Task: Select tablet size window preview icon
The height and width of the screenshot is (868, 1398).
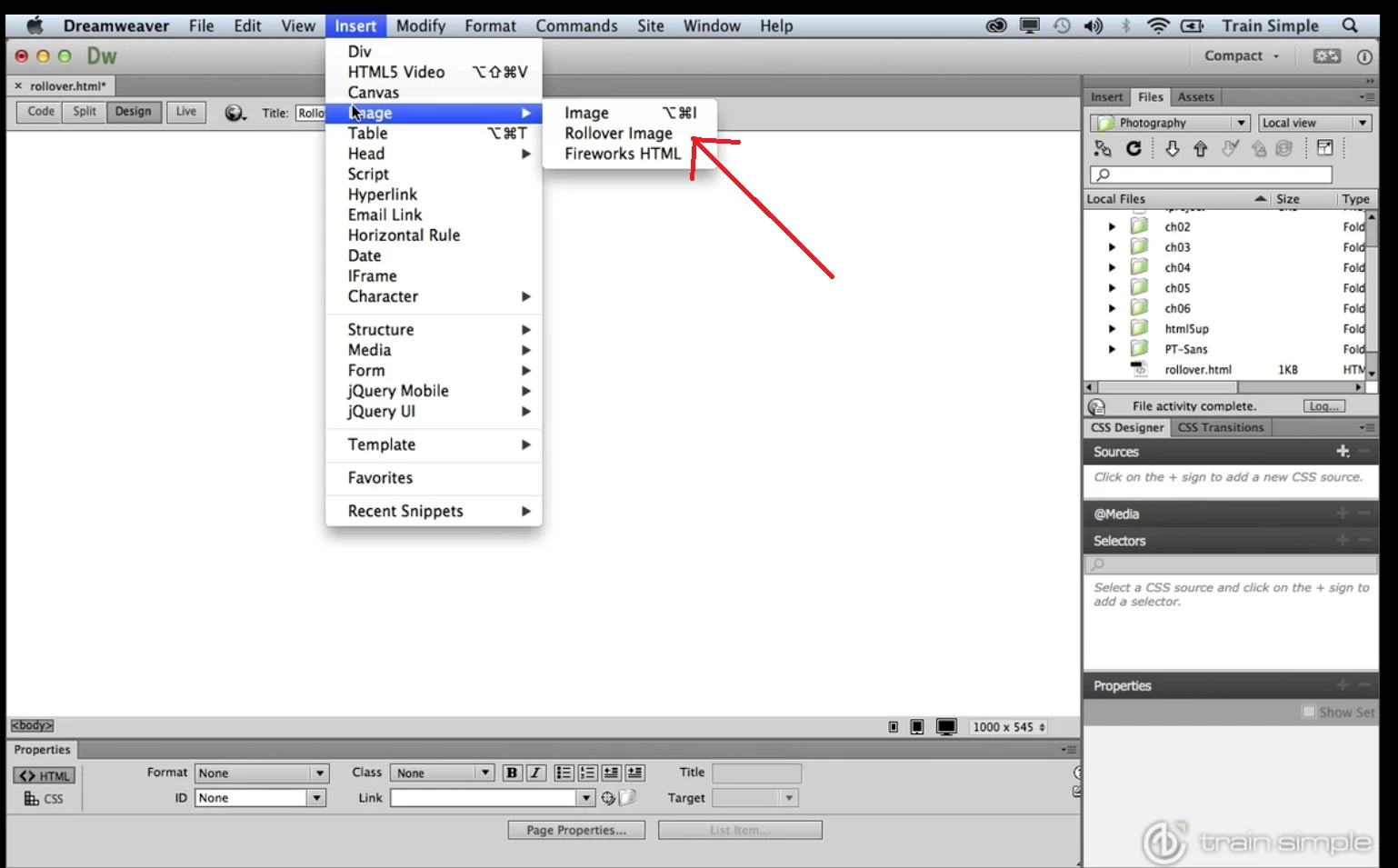Action: pos(917,727)
